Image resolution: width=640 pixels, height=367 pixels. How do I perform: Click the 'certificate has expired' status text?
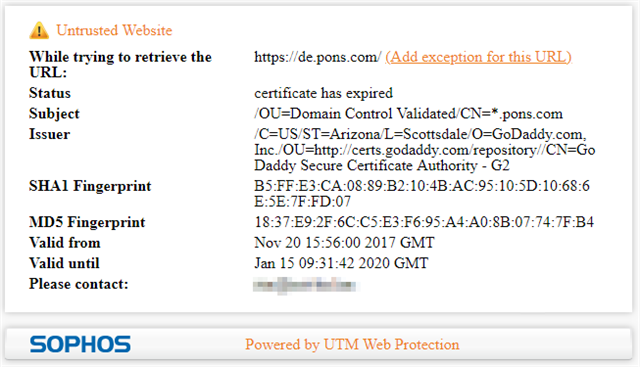(x=324, y=93)
